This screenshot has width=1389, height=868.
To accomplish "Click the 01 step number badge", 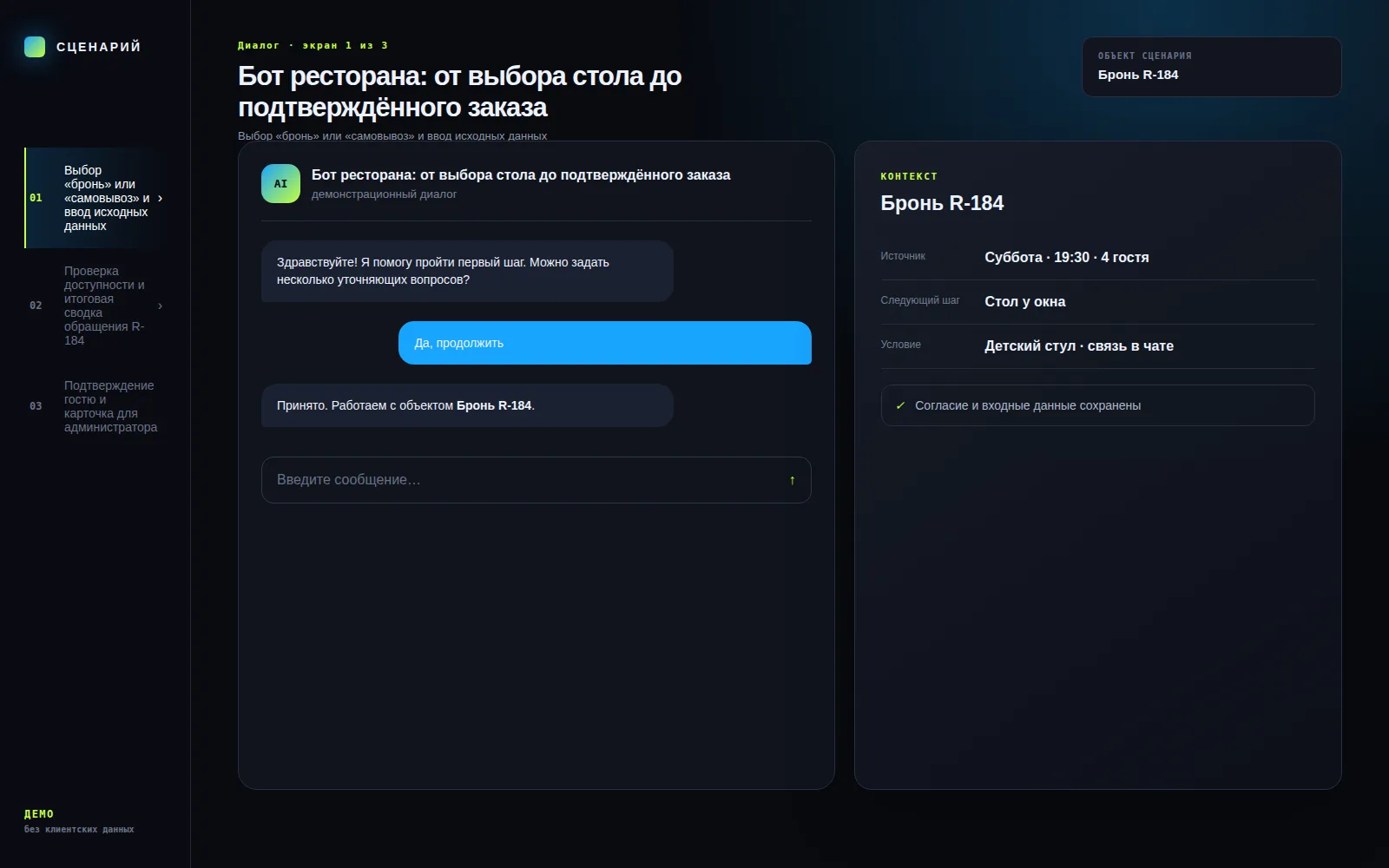I will click(36, 198).
